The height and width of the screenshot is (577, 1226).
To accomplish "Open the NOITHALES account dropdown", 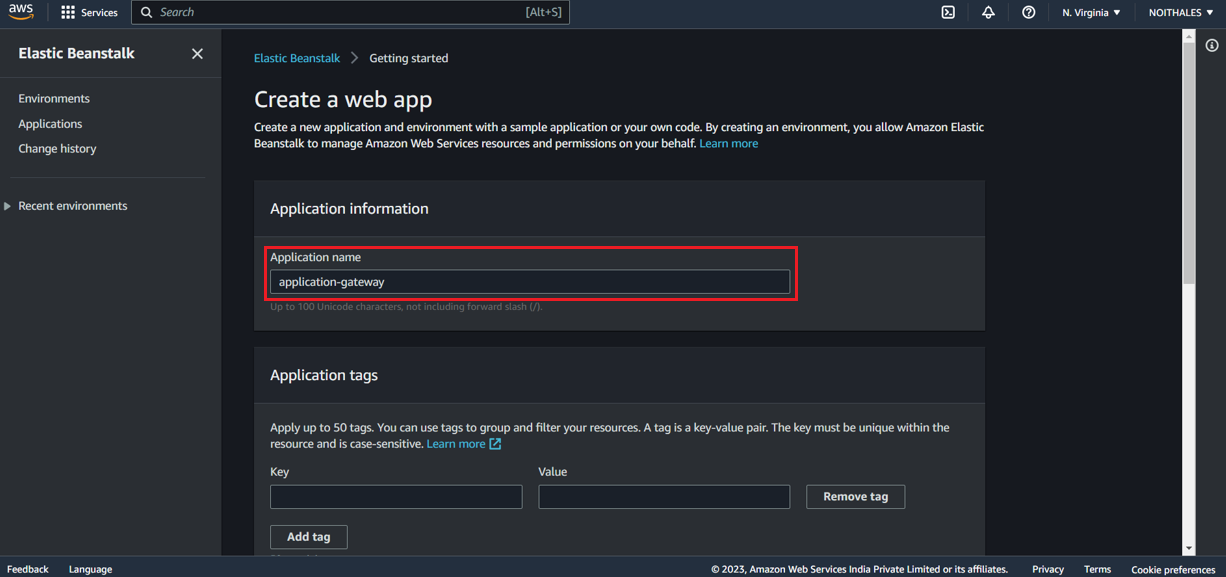I will [1179, 12].
